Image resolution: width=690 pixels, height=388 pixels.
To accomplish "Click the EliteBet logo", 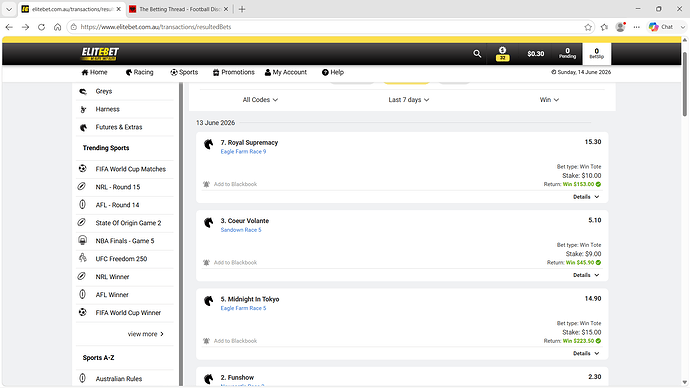I will tap(100, 54).
